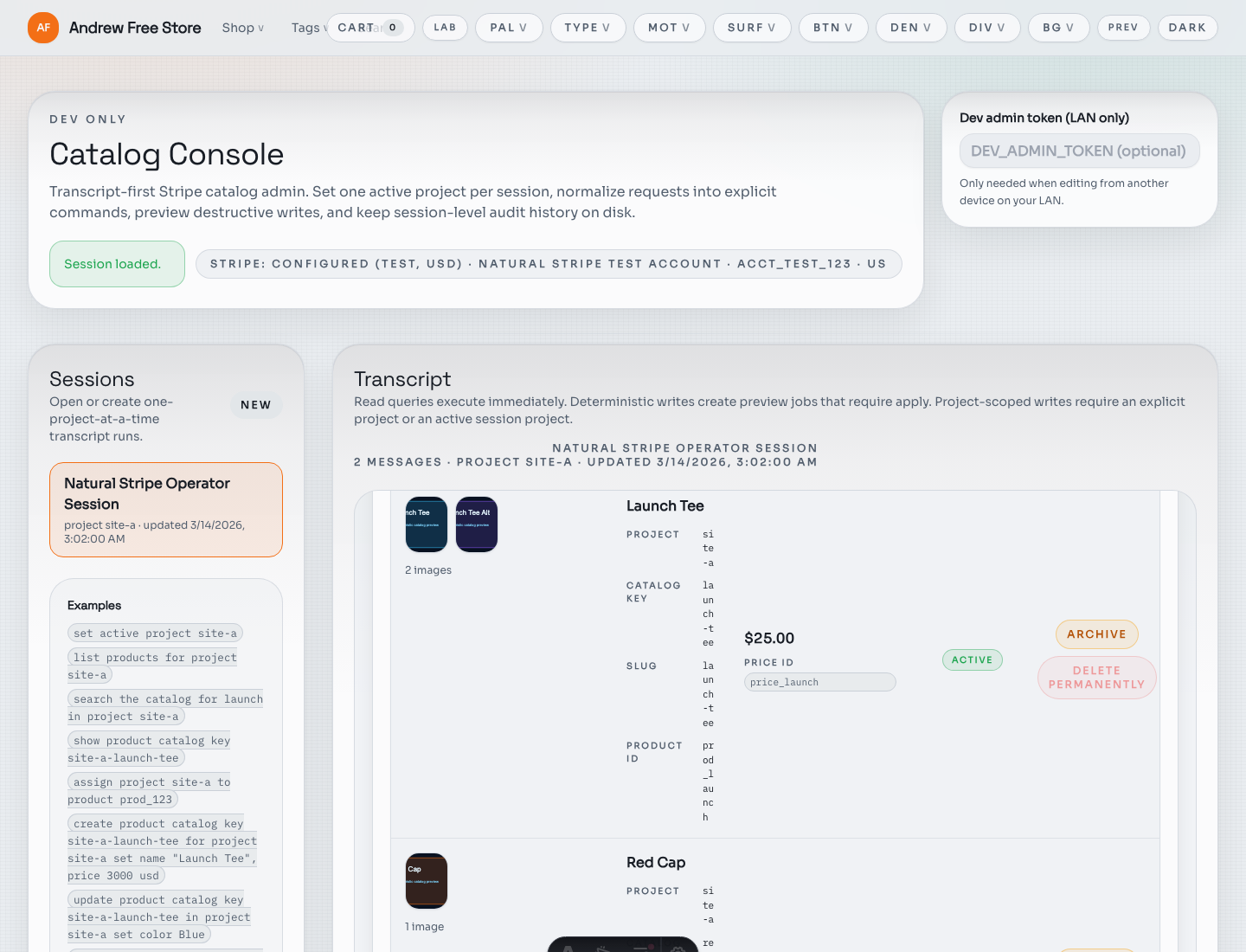Viewport: 1246px width, 952px height.
Task: Click DELETE PERMANENTLY for Launch Tee
Action: (x=1096, y=678)
